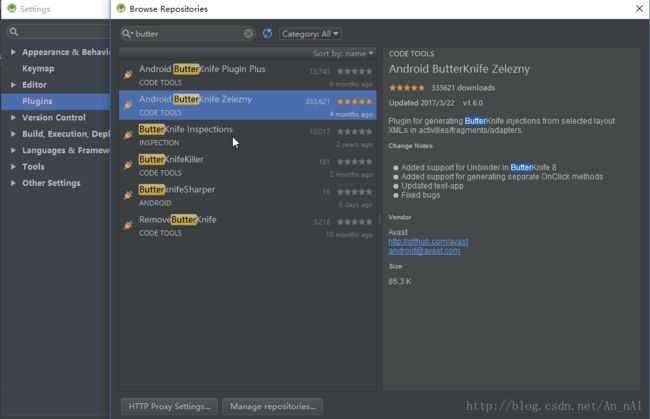This screenshot has height=419, width=650.
Task: Expand the Editor settings node
Action: (x=13, y=85)
